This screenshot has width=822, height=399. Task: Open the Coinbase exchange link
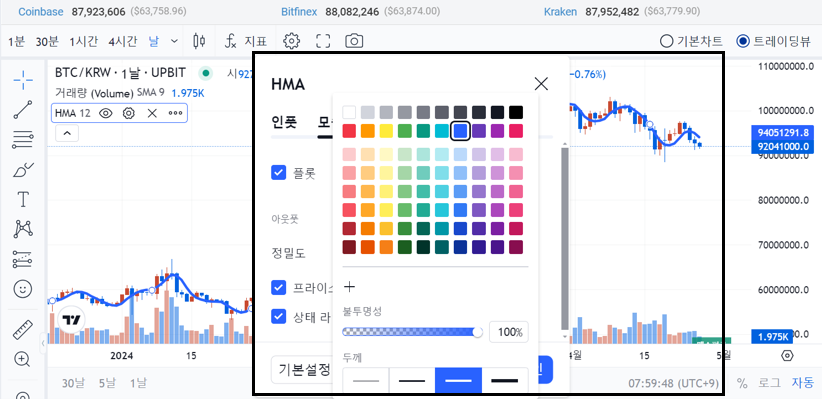pyautogui.click(x=41, y=11)
